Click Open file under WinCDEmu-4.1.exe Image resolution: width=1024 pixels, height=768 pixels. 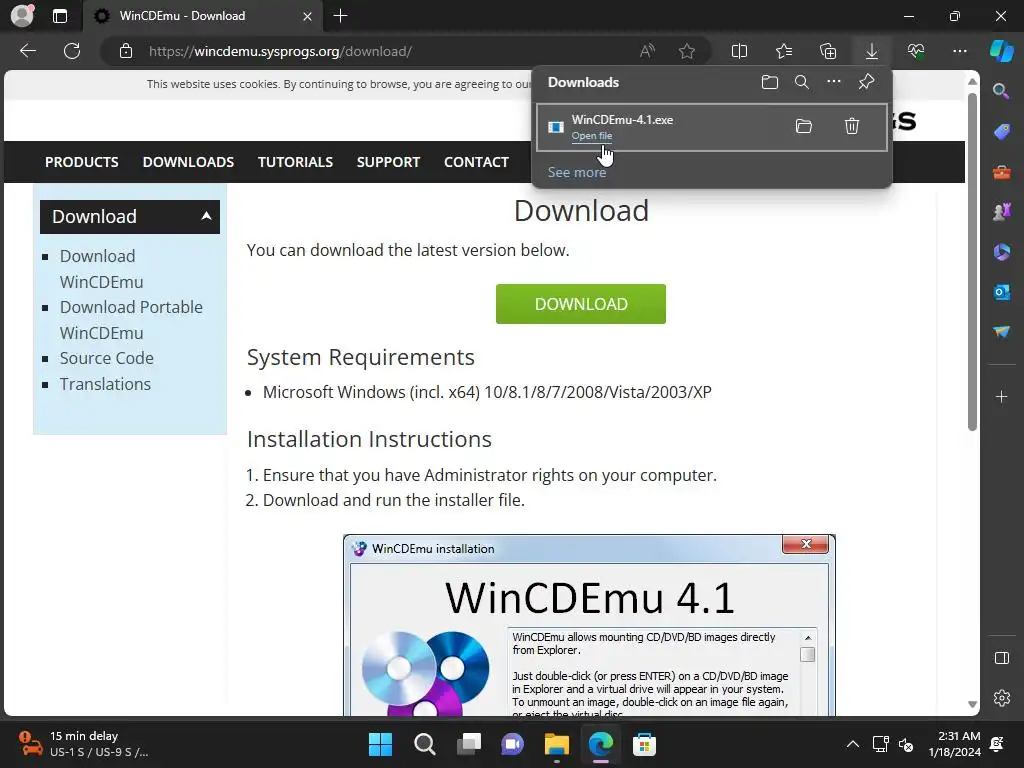pyautogui.click(x=592, y=136)
